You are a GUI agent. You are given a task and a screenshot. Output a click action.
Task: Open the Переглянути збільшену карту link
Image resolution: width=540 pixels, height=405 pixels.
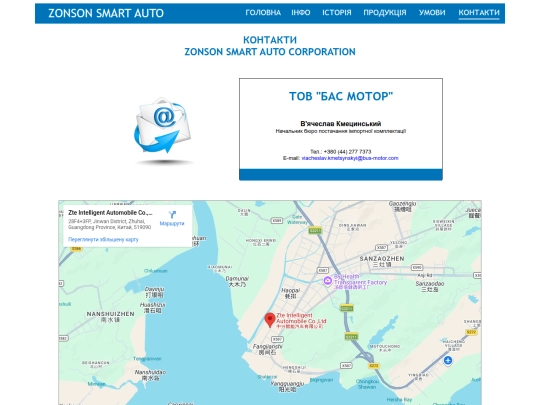click(103, 239)
